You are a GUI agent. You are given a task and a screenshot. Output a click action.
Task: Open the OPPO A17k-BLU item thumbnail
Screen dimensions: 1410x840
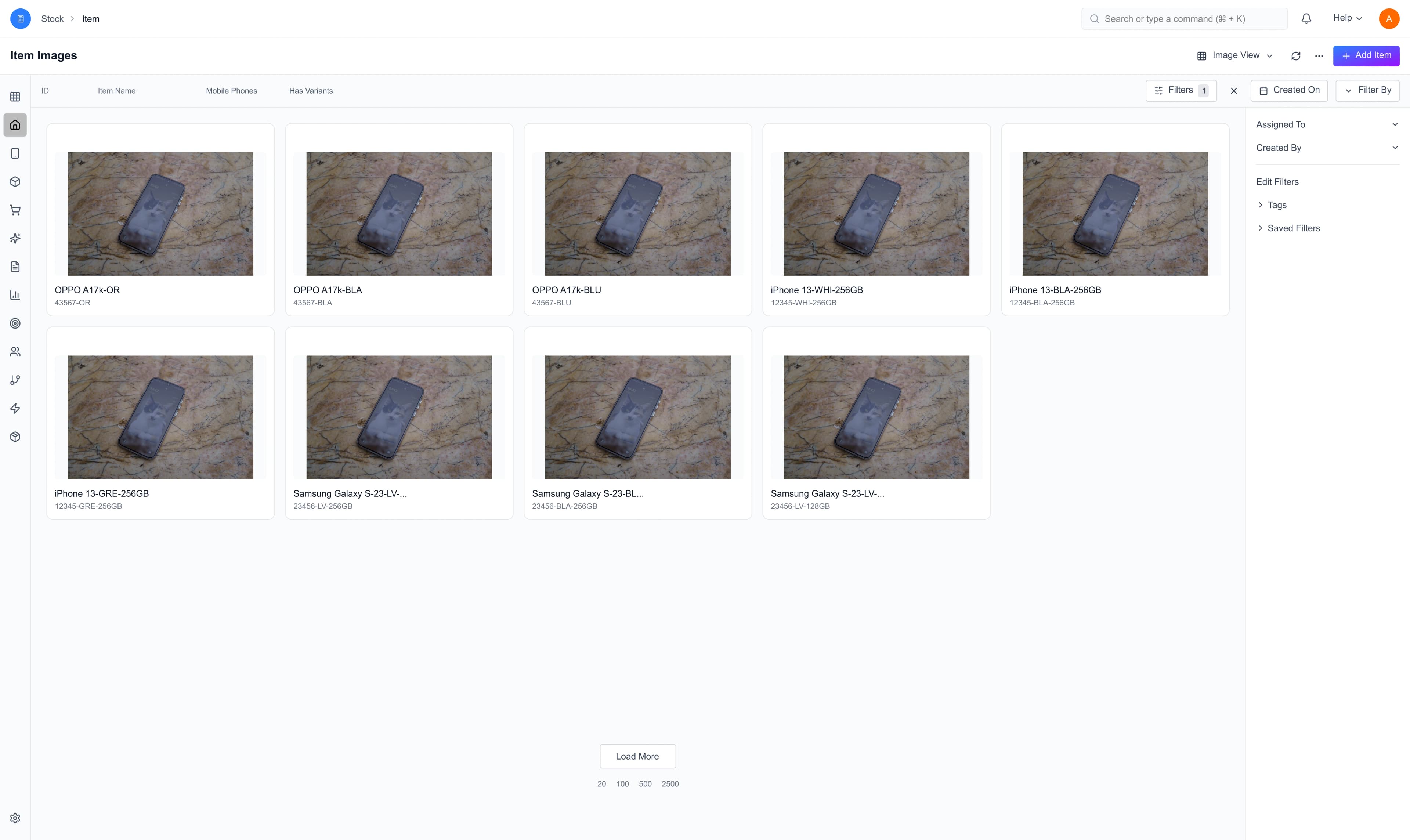(x=637, y=213)
